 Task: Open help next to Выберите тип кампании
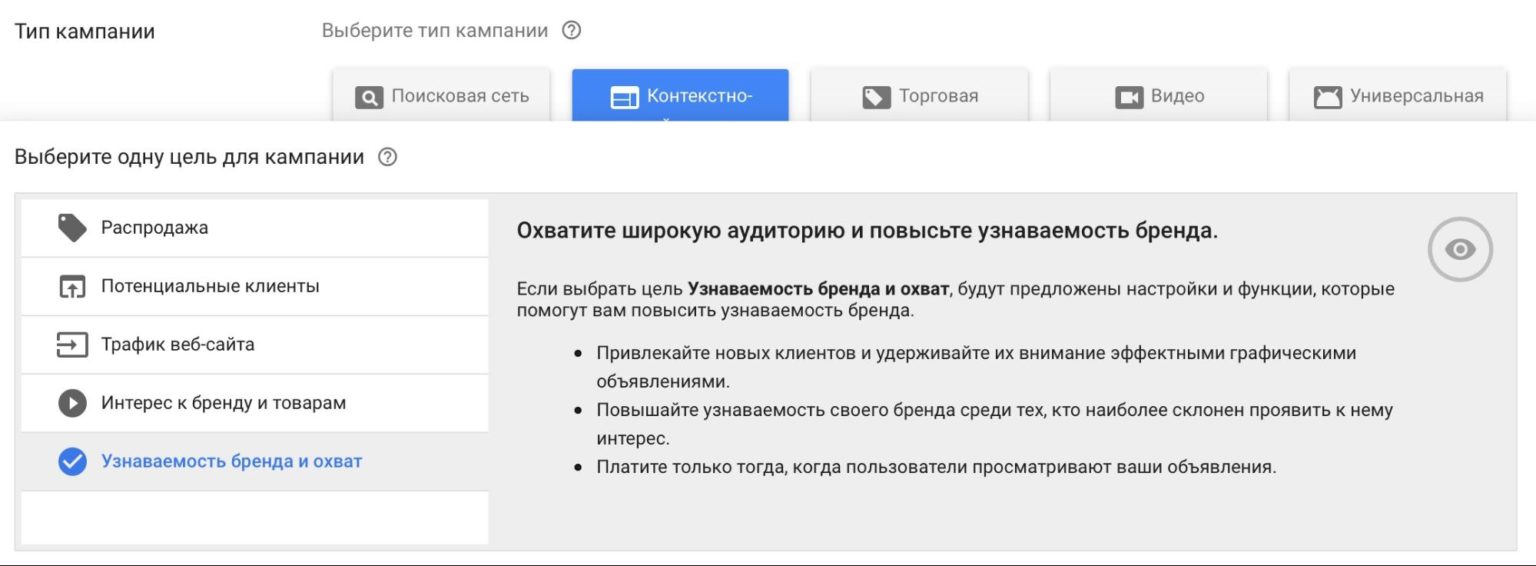[x=571, y=30]
